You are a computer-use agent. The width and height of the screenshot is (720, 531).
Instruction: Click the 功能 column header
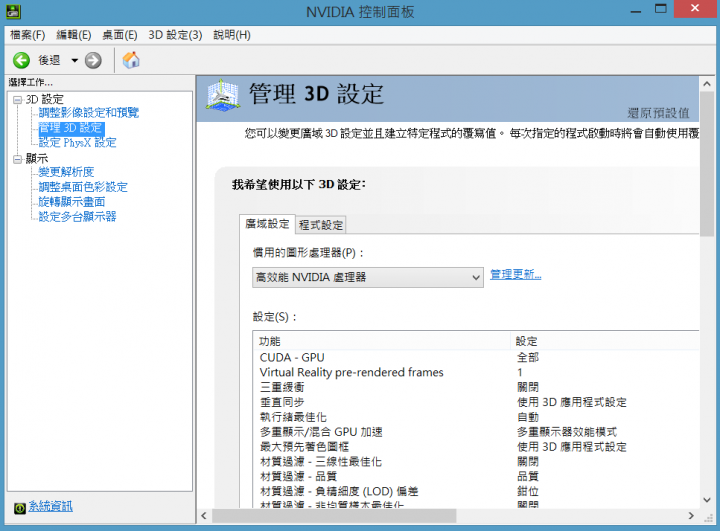pos(382,341)
